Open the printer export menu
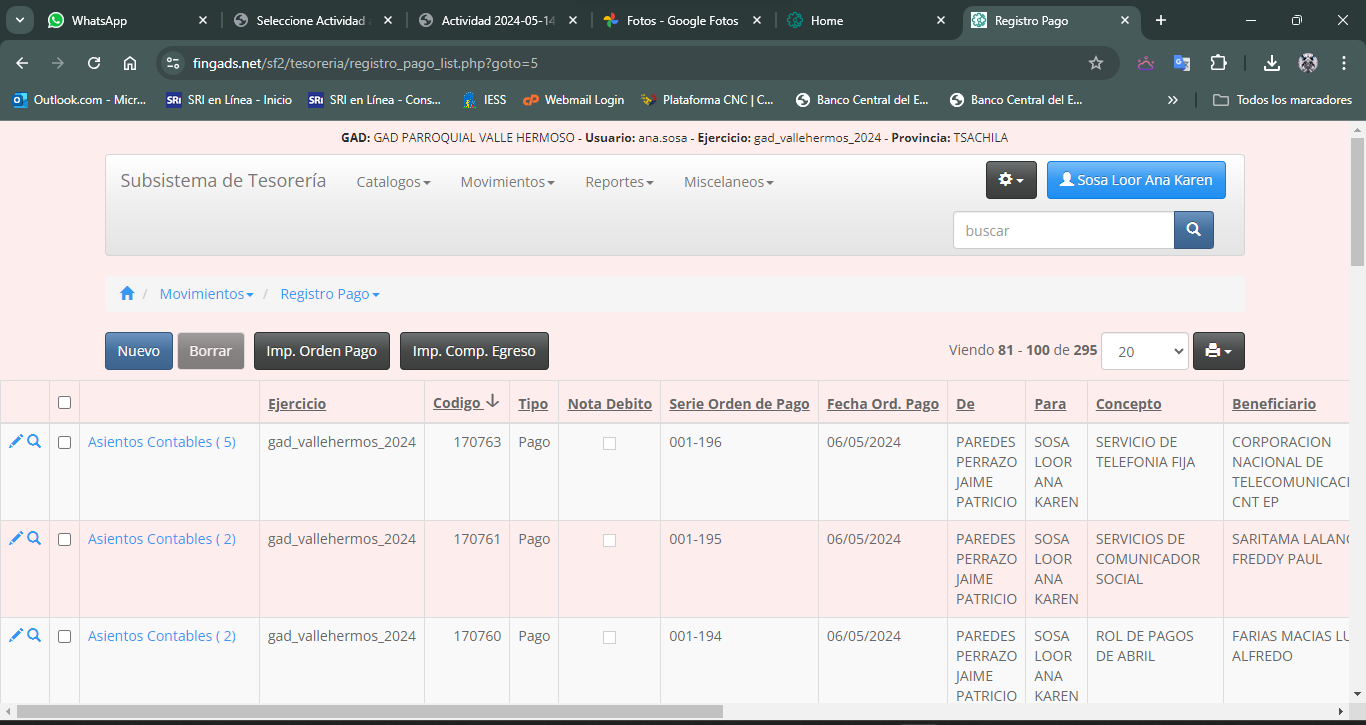The height and width of the screenshot is (725, 1366). pyautogui.click(x=1218, y=351)
